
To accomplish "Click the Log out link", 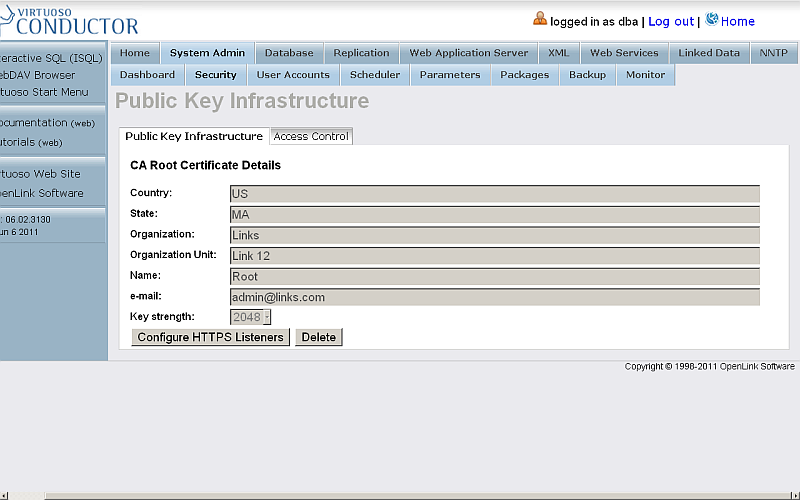I will click(671, 21).
